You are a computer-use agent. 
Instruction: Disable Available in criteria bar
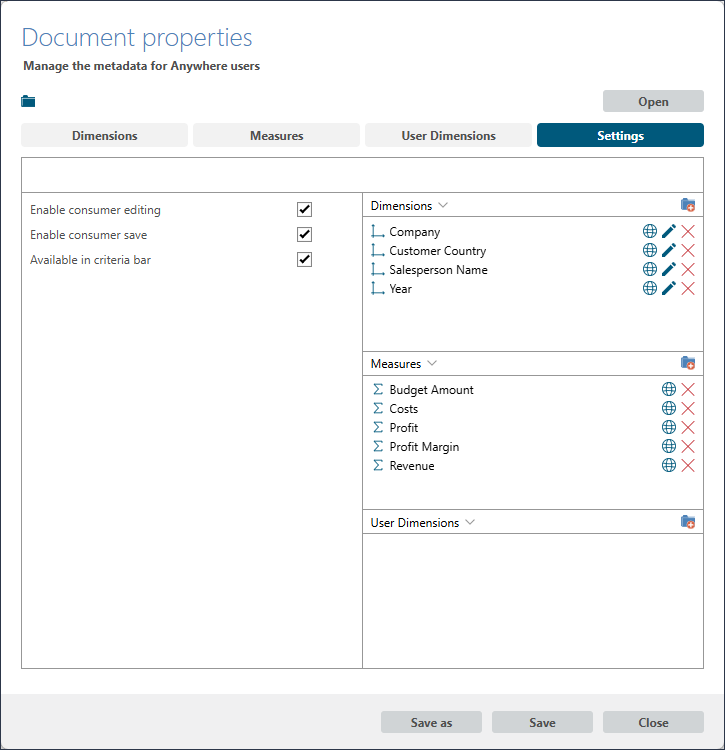point(305,260)
